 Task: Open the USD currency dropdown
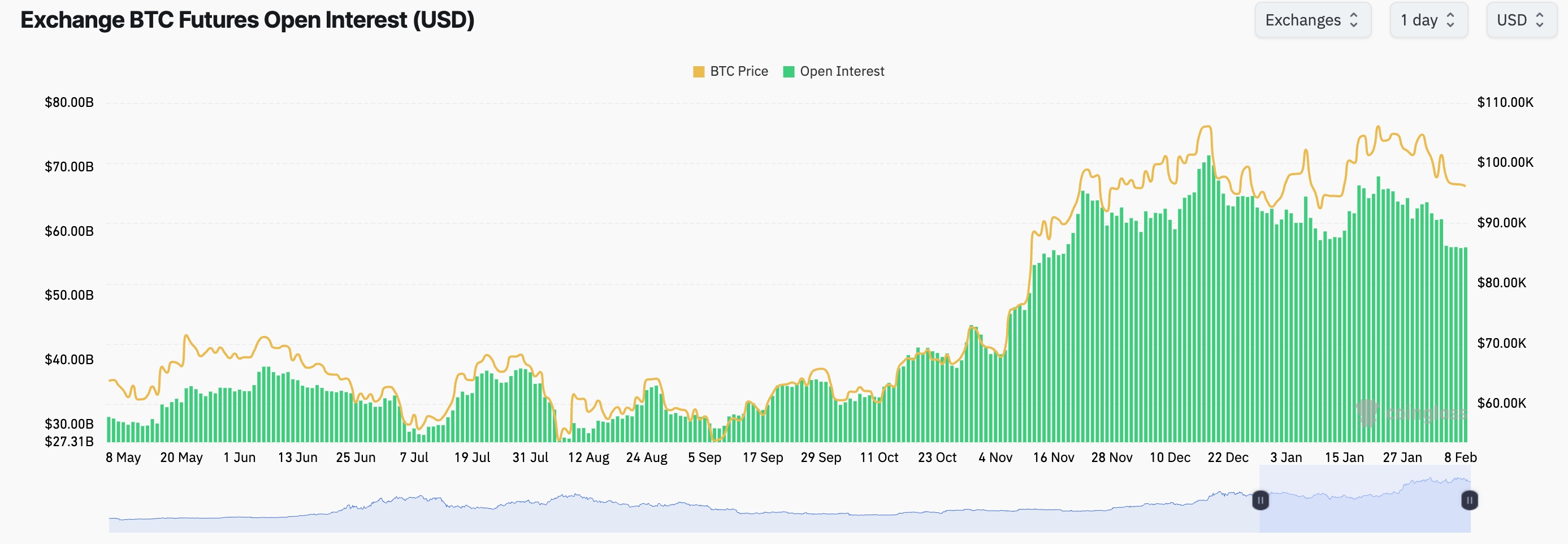[1520, 20]
